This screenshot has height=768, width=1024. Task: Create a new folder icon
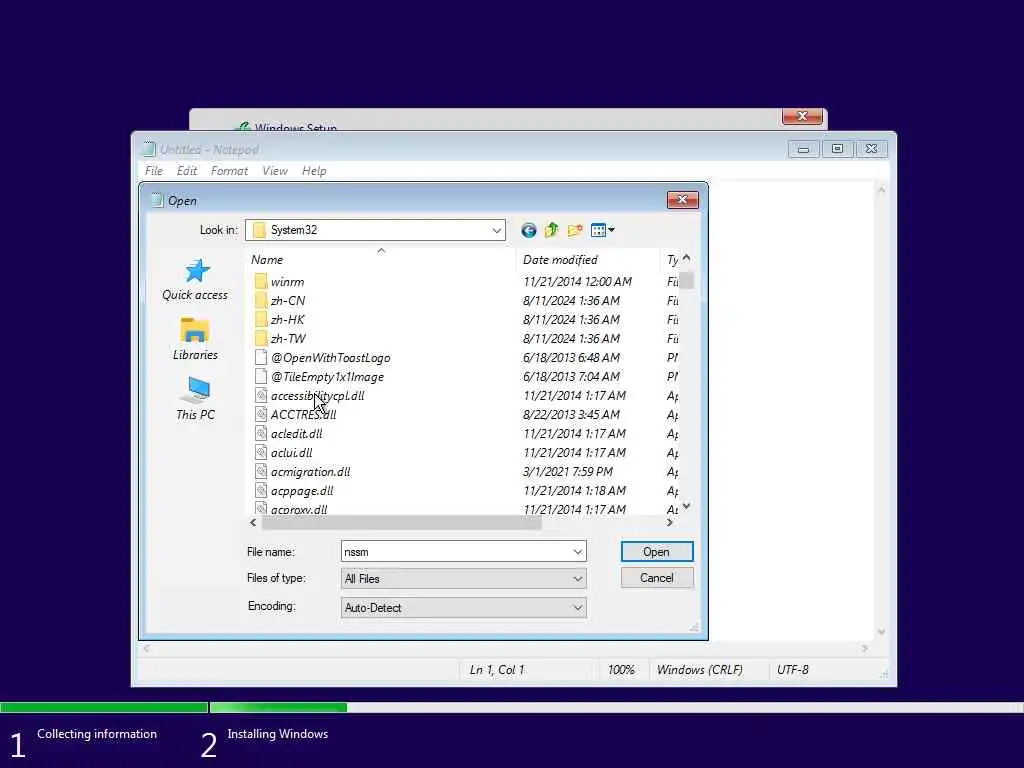[x=575, y=230]
